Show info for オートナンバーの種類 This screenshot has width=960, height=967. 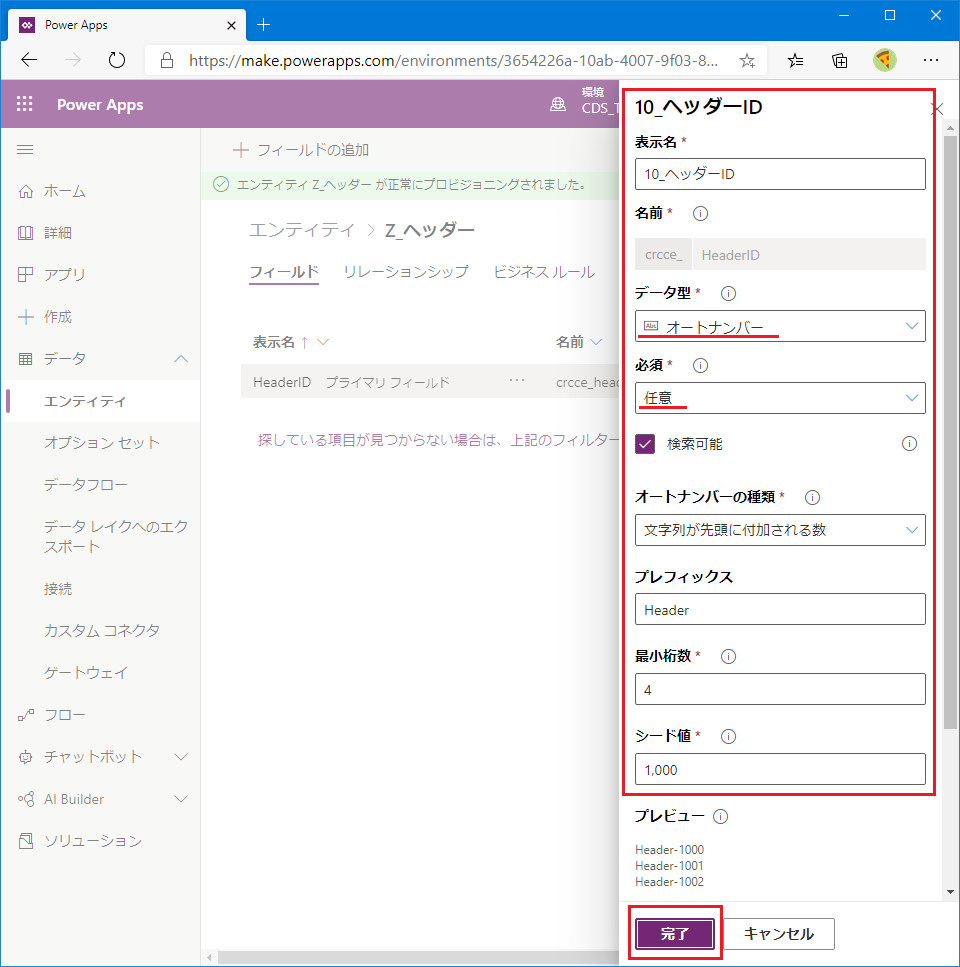813,498
